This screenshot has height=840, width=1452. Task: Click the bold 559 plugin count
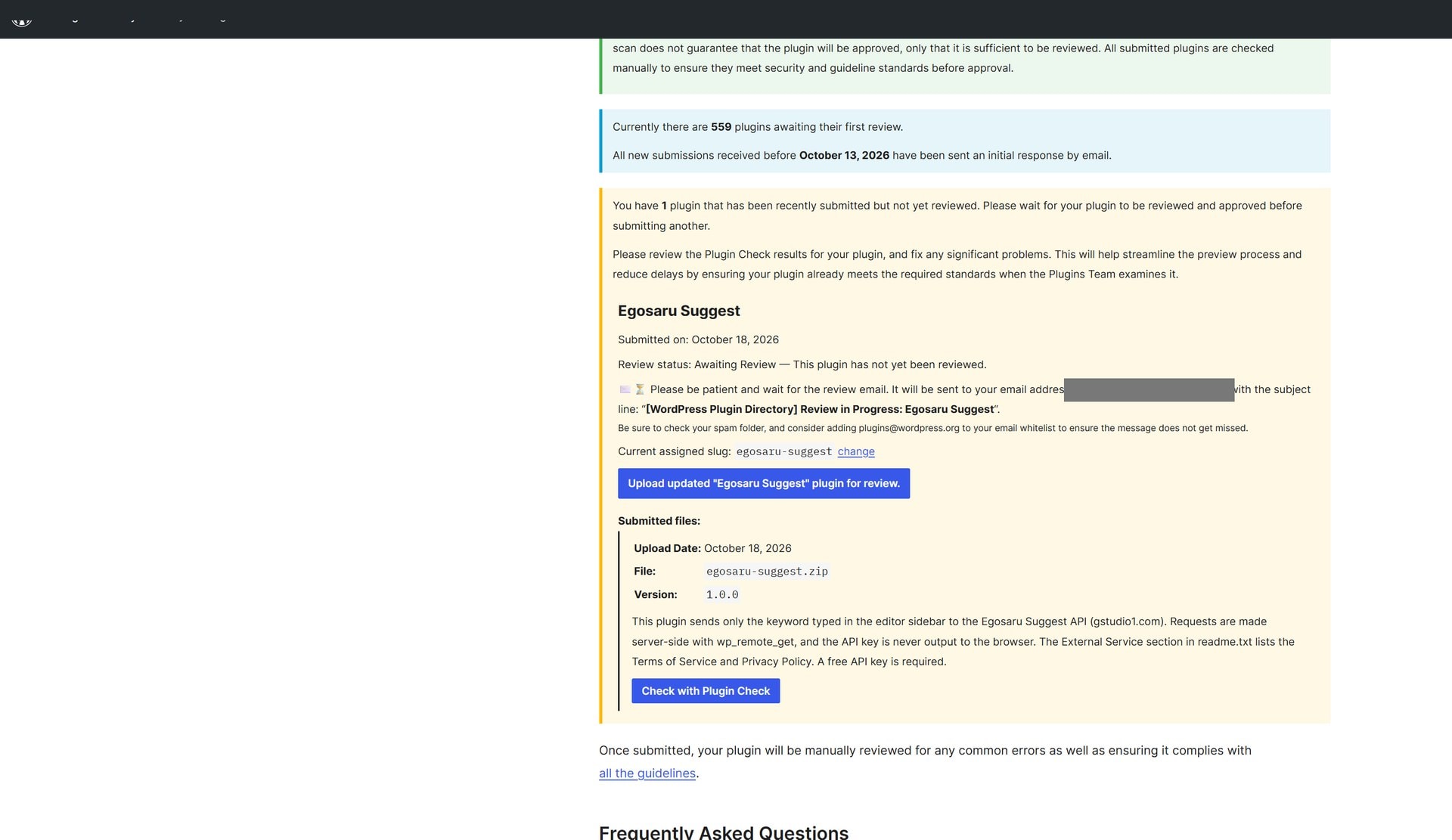[x=721, y=127]
